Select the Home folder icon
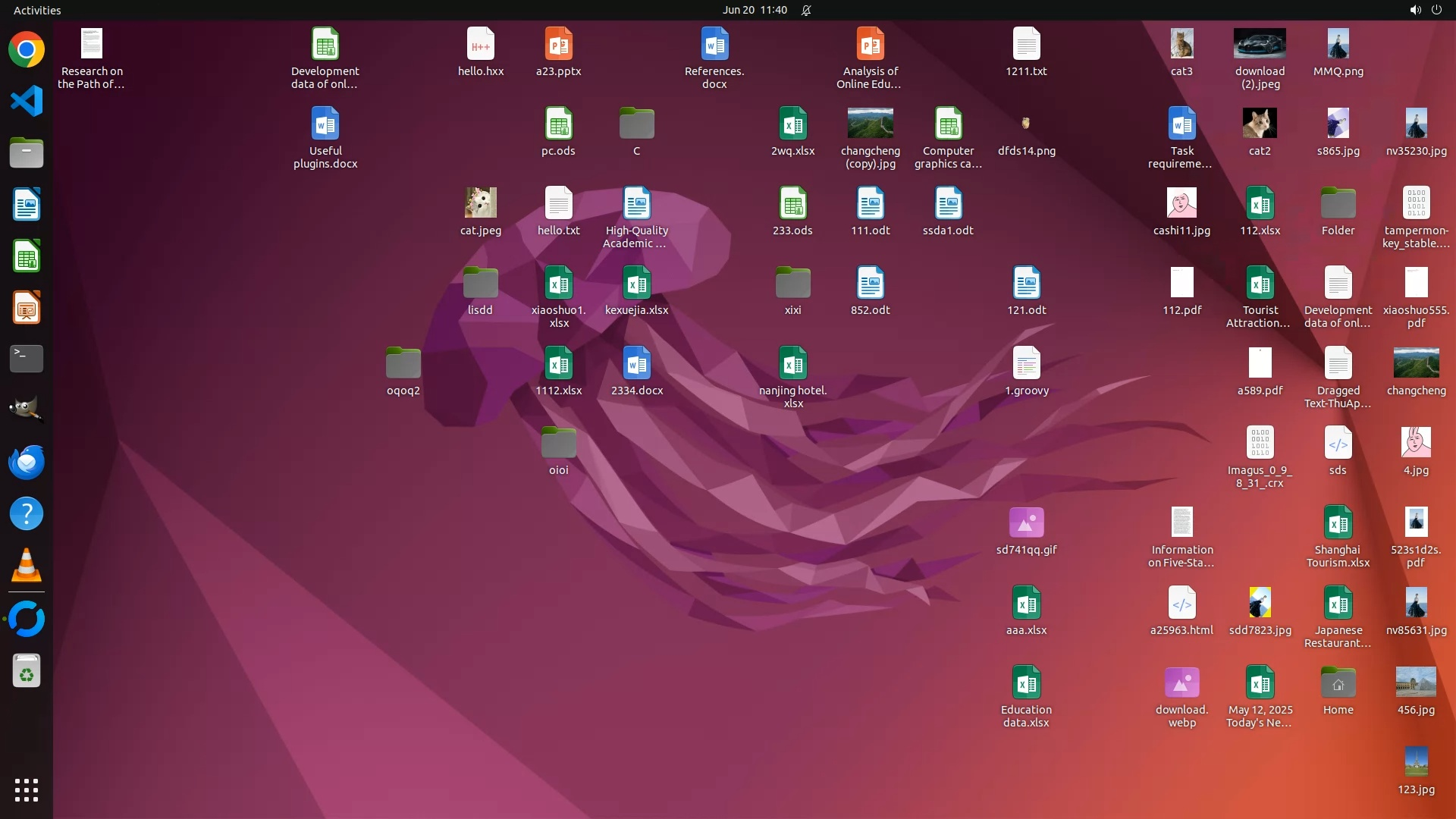The image size is (1456, 819). point(1338,683)
